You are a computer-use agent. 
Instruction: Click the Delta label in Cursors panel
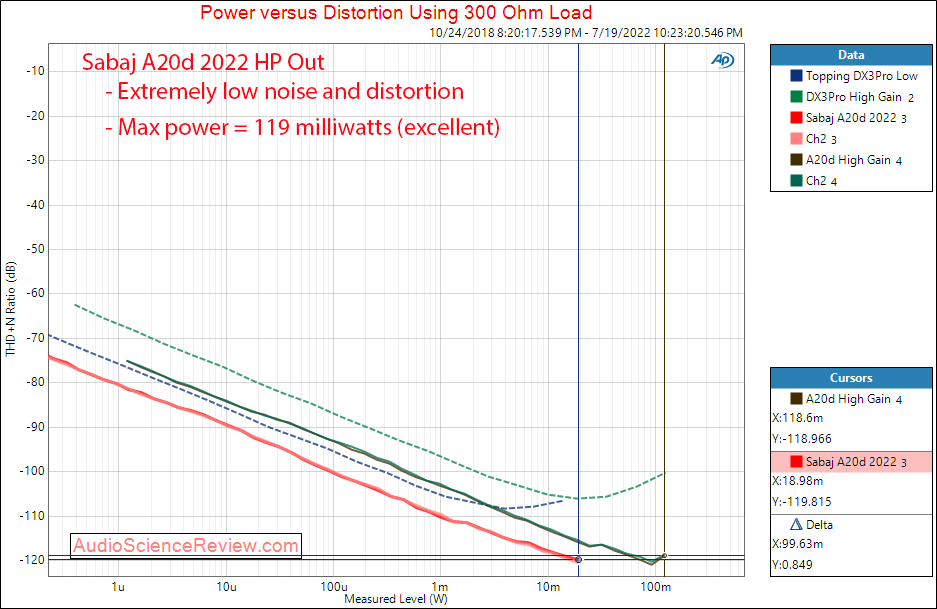click(819, 525)
